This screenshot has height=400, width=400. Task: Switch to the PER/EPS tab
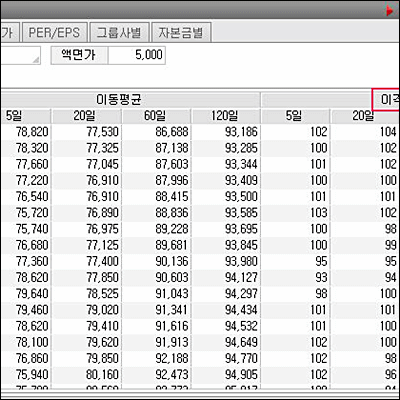[x=54, y=32]
